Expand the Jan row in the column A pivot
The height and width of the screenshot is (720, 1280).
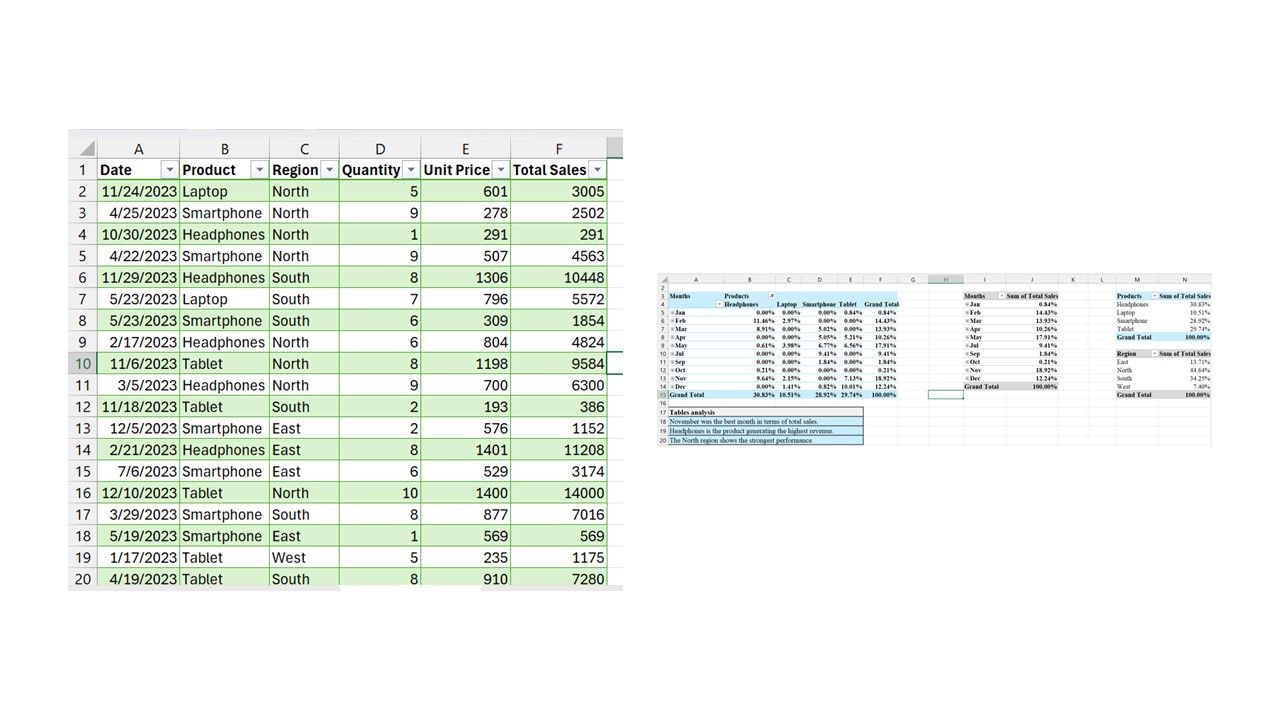pyautogui.click(x=672, y=312)
